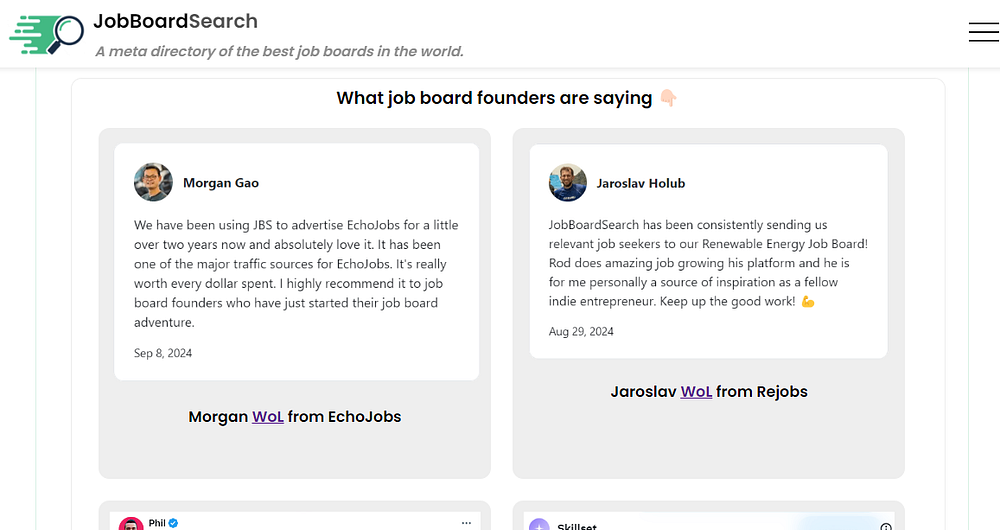The height and width of the screenshot is (530, 1000).
Task: Click Jaroslav Holub's name in testimonial
Action: pyautogui.click(x=641, y=183)
